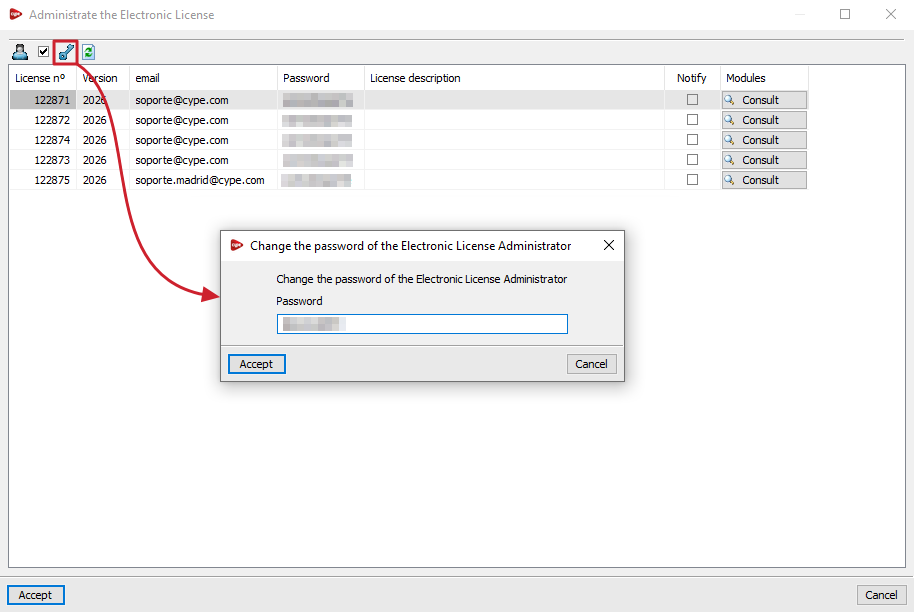Screen dimensions: 914x612
Task: Click license description cell of 122872
Action: (x=514, y=120)
